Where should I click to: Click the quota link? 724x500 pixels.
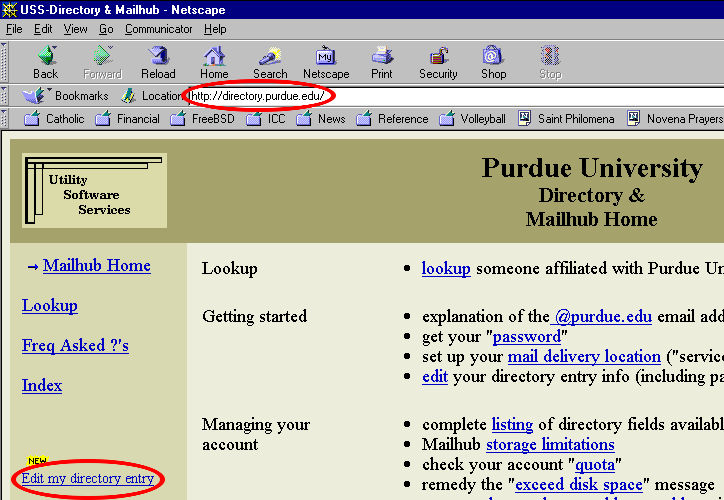(x=595, y=464)
